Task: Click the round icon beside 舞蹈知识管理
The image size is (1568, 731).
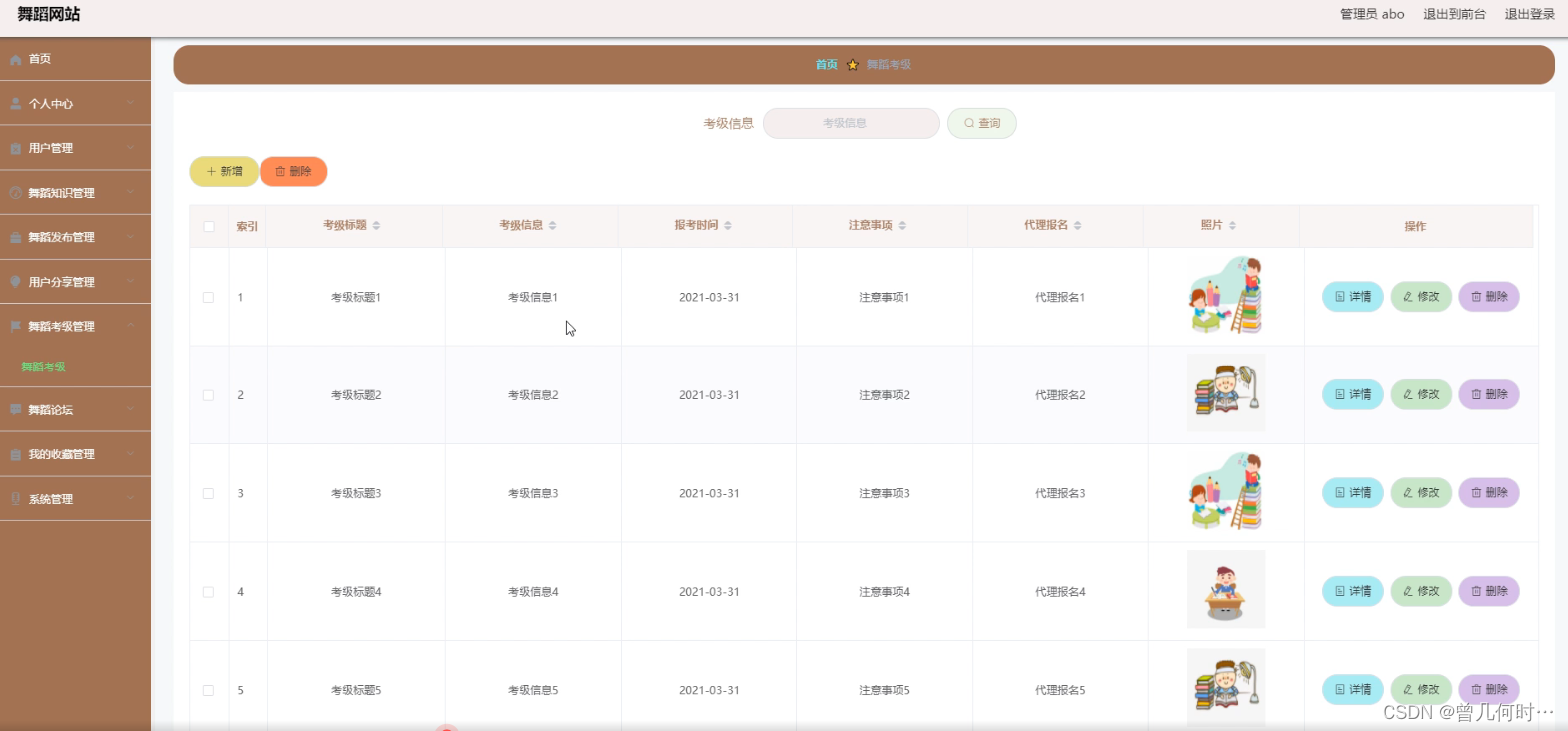Action: click(x=16, y=193)
